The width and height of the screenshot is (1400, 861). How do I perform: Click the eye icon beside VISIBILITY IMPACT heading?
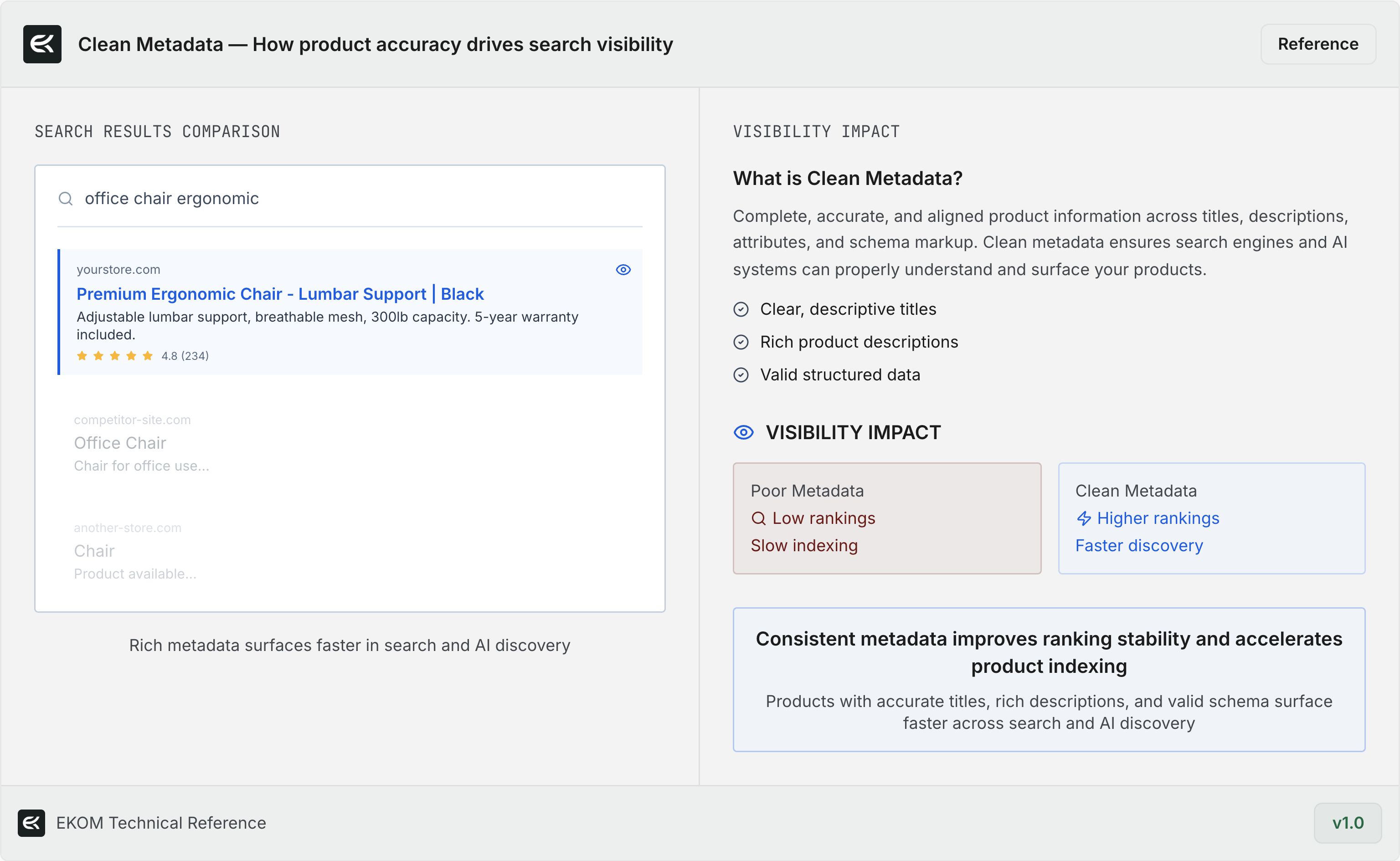pyautogui.click(x=743, y=432)
